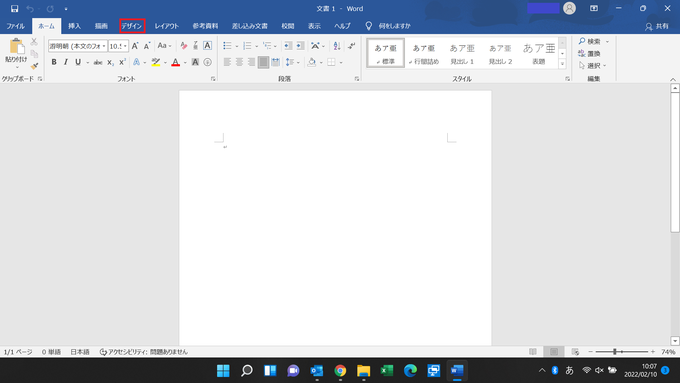
Task: Switch to the デザイン (Design) tab
Action: (x=132, y=26)
